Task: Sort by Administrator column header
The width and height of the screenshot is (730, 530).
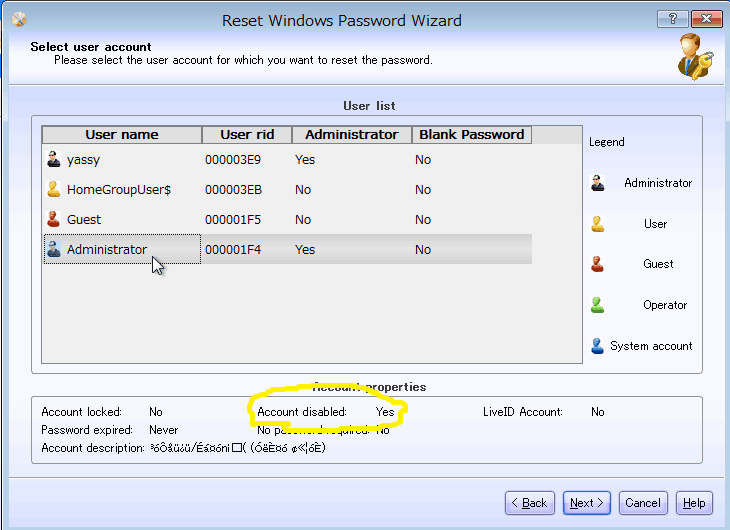Action: point(352,135)
